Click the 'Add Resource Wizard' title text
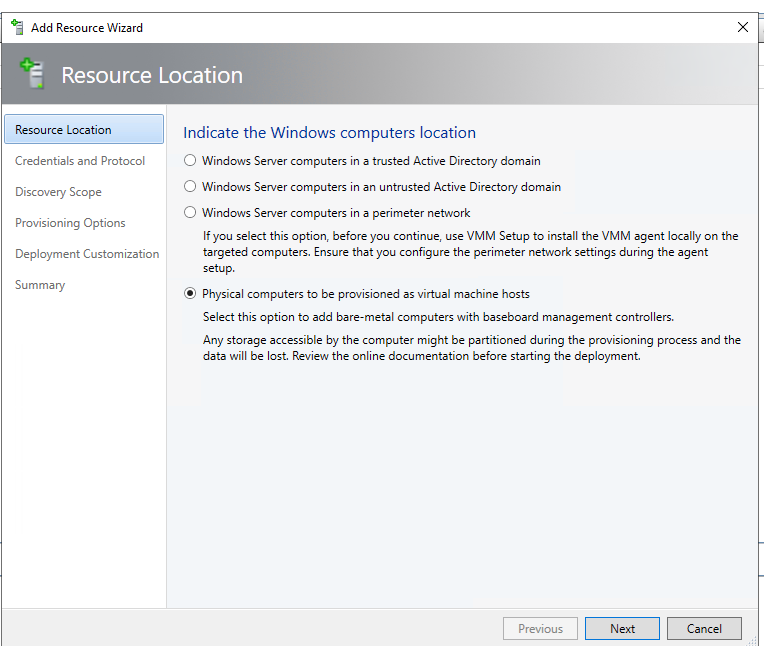This screenshot has height=646, width=764. (87, 28)
